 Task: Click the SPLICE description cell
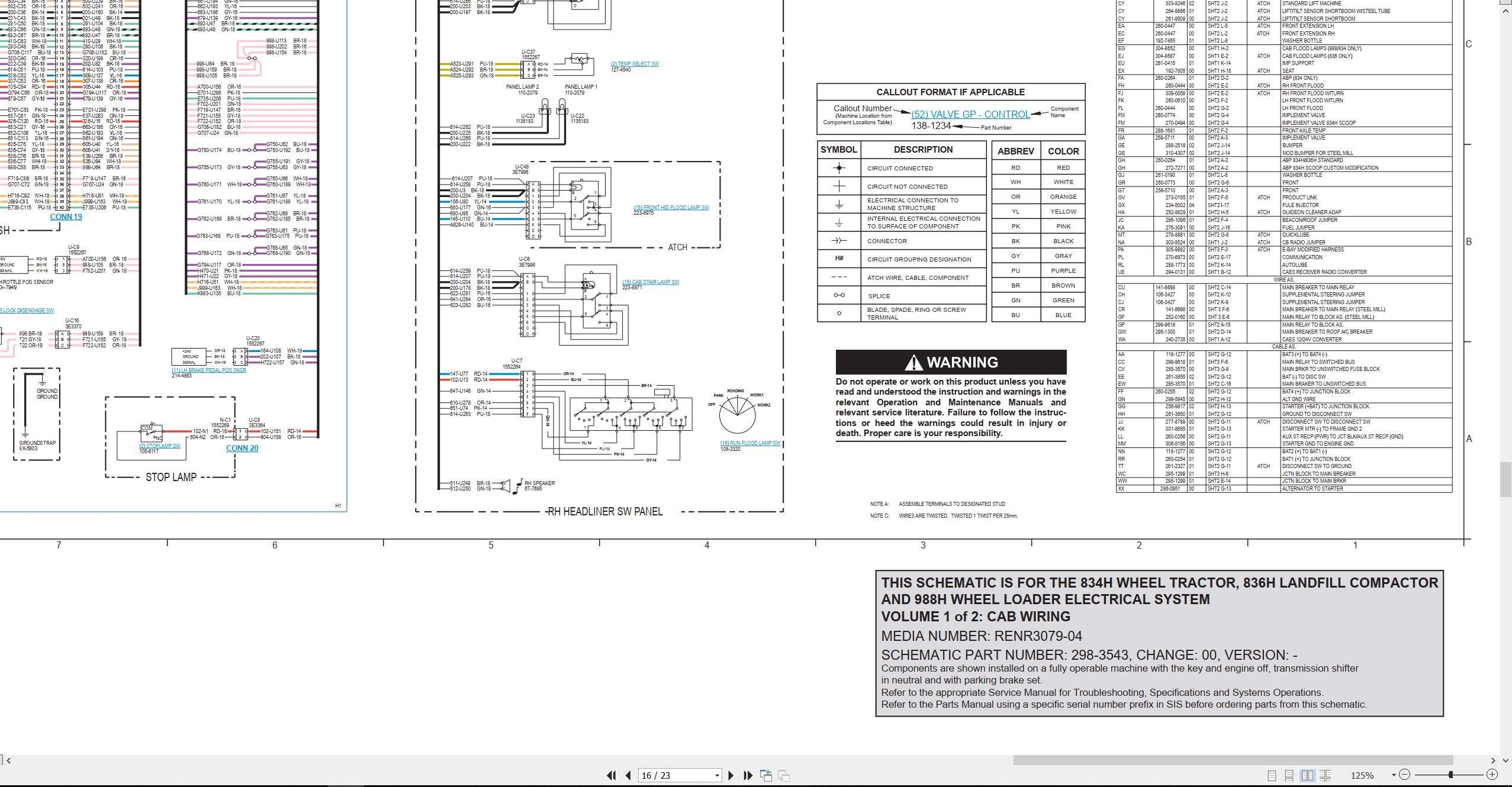[923, 296]
